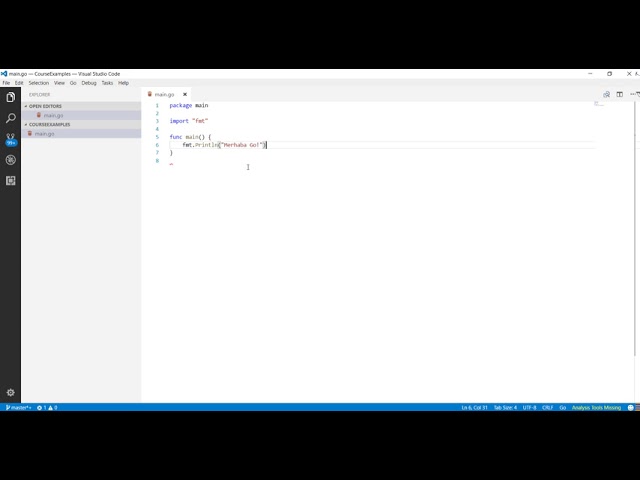Click the master branch indicator in status bar
640x480 pixels.
tap(18, 407)
